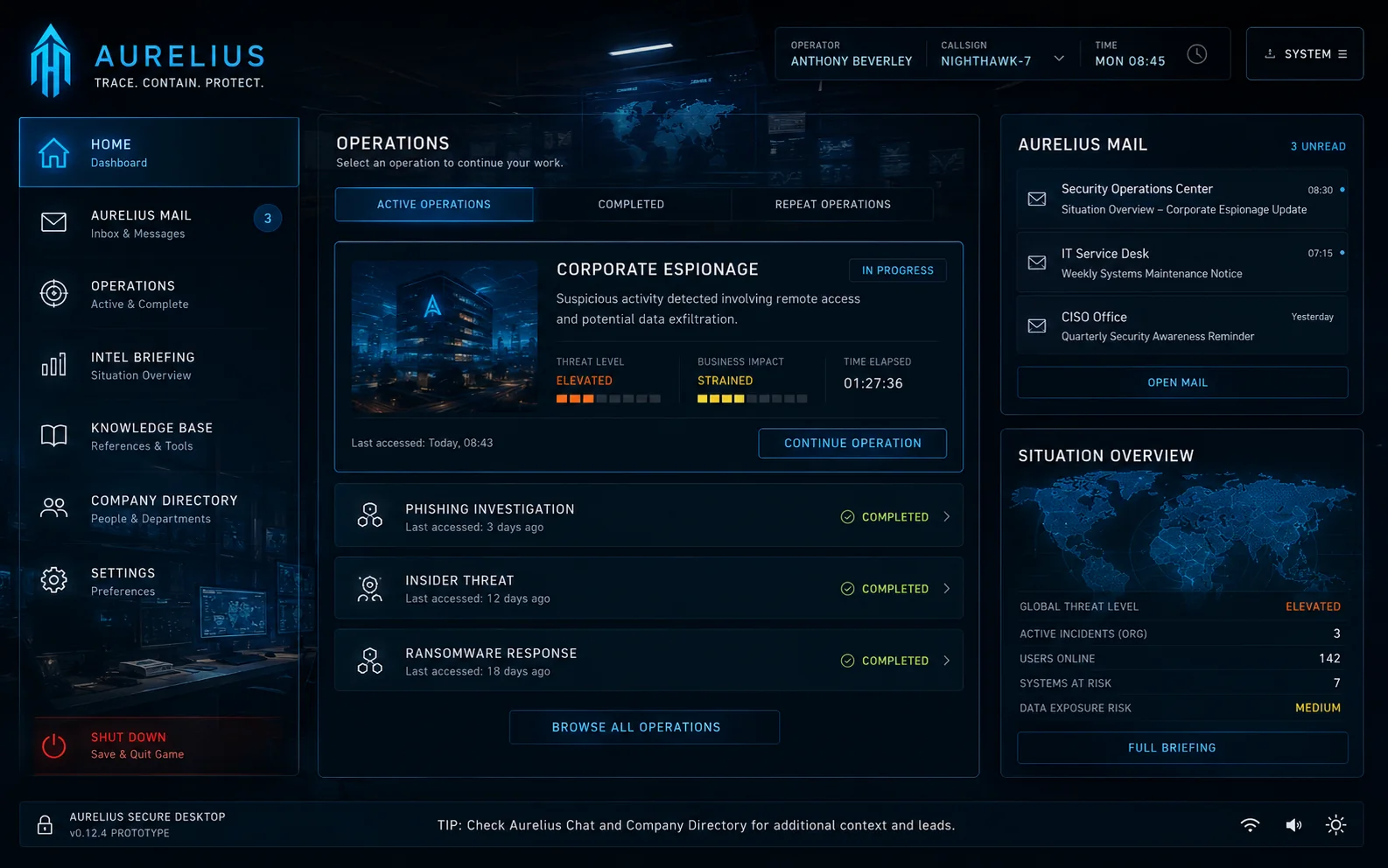Switch to the Active Operations tab

pos(434,205)
